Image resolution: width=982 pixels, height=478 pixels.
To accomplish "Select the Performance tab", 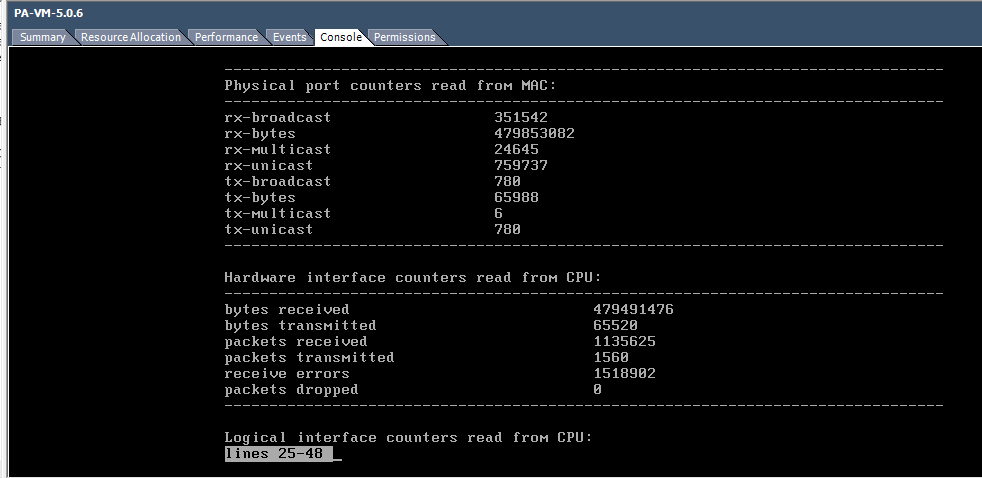I will pos(226,37).
